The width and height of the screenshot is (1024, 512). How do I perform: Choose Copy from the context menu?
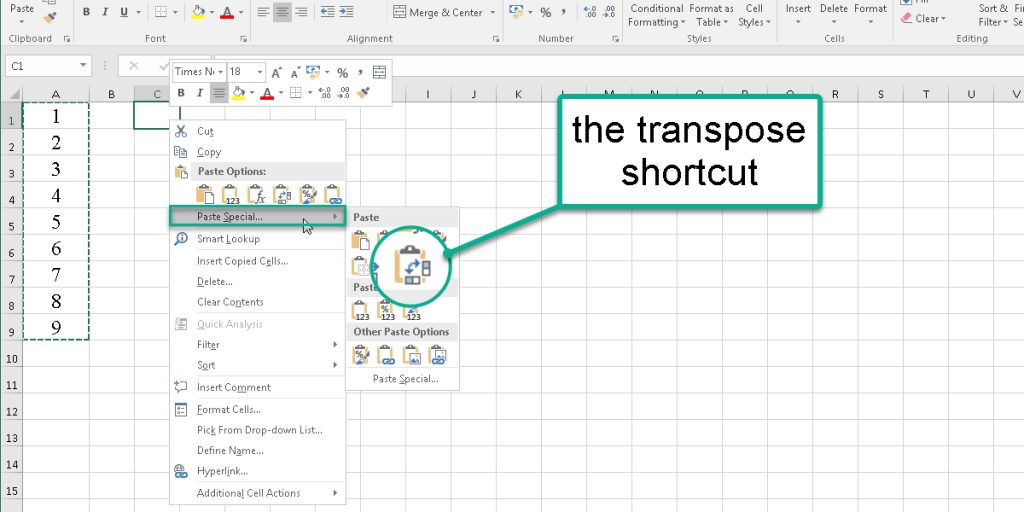pos(209,152)
